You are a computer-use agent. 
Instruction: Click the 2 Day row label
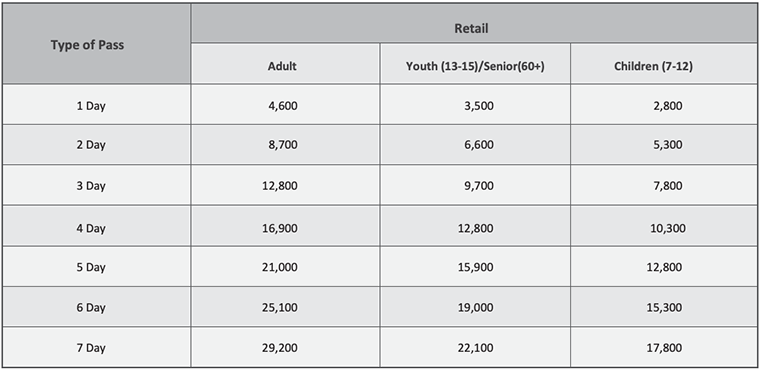click(x=96, y=144)
